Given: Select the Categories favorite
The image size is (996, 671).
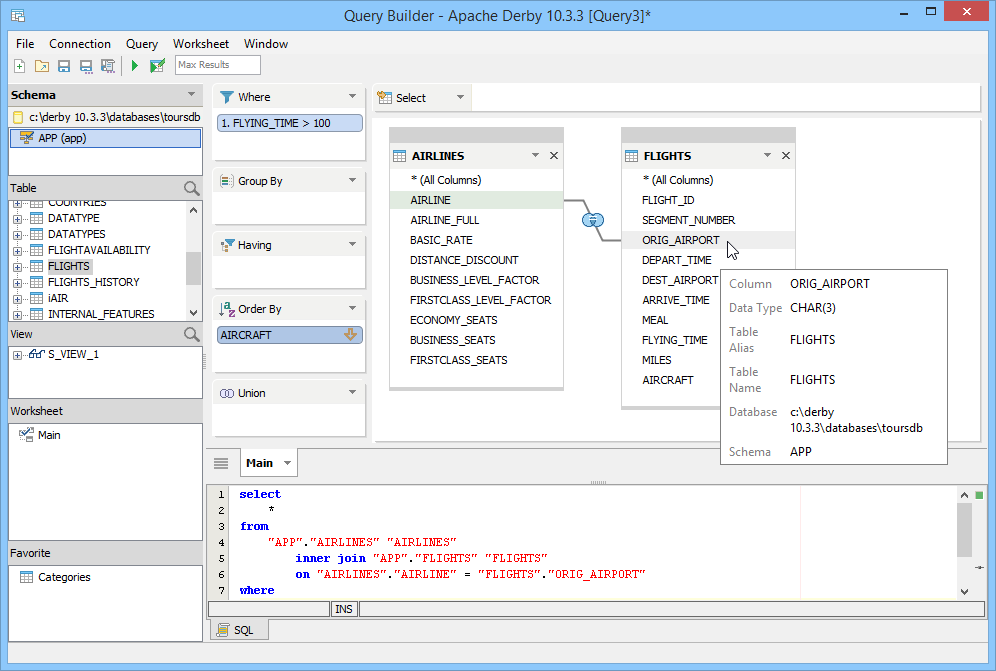Looking at the screenshot, I should (x=64, y=577).
